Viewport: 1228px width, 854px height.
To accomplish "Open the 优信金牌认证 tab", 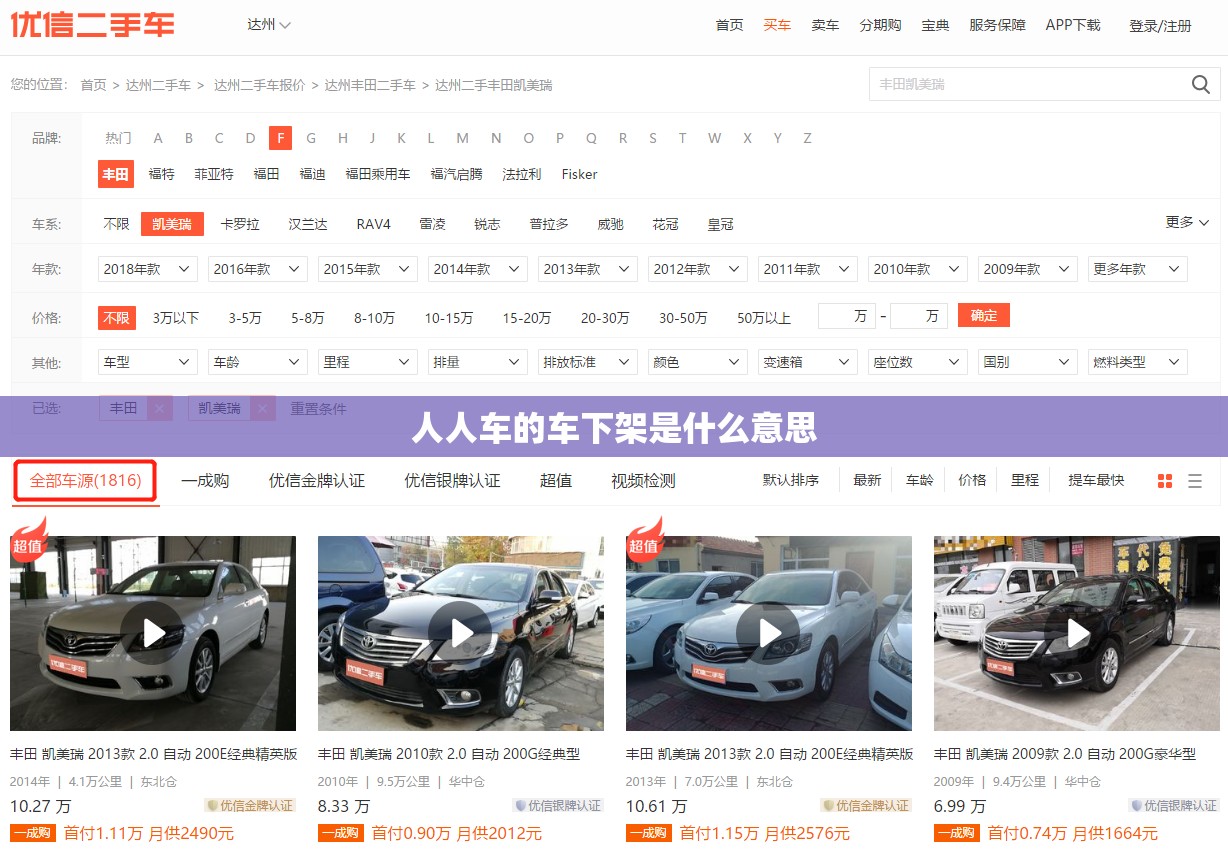I will (x=317, y=481).
